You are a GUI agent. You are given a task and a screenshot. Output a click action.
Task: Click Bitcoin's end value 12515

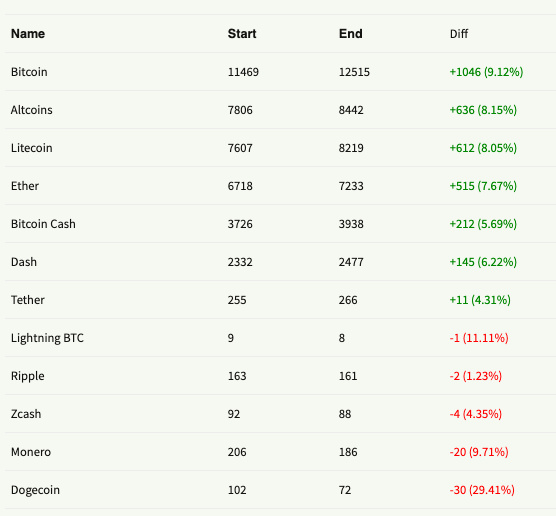(x=354, y=72)
